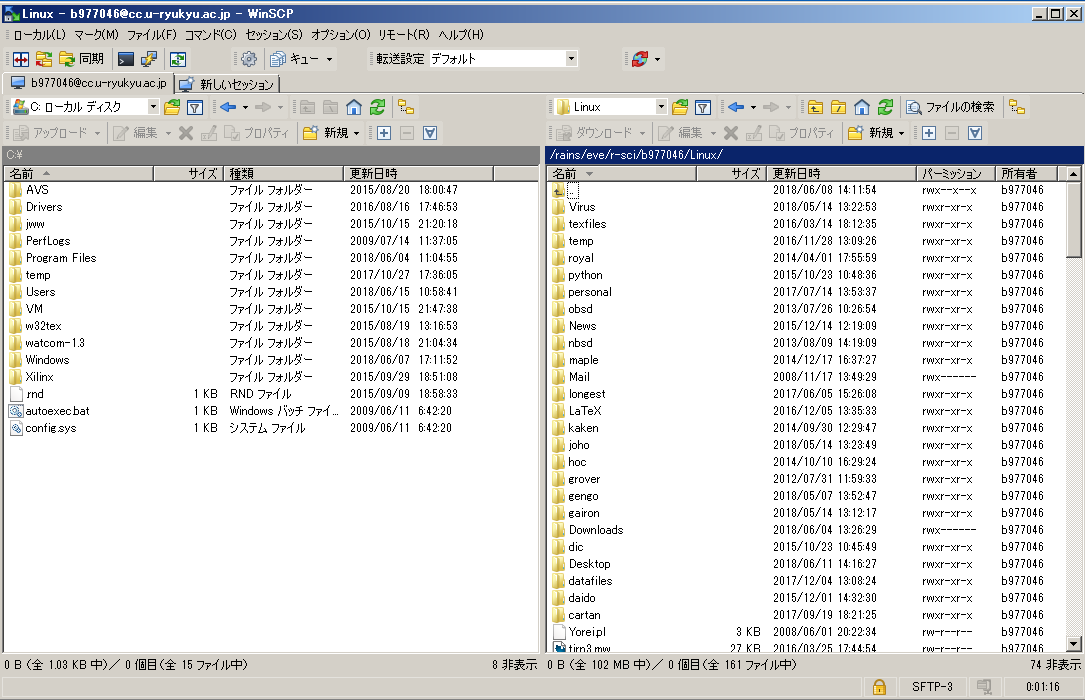Click status bar session monitor icon
This screenshot has width=1085, height=700.
point(983,687)
